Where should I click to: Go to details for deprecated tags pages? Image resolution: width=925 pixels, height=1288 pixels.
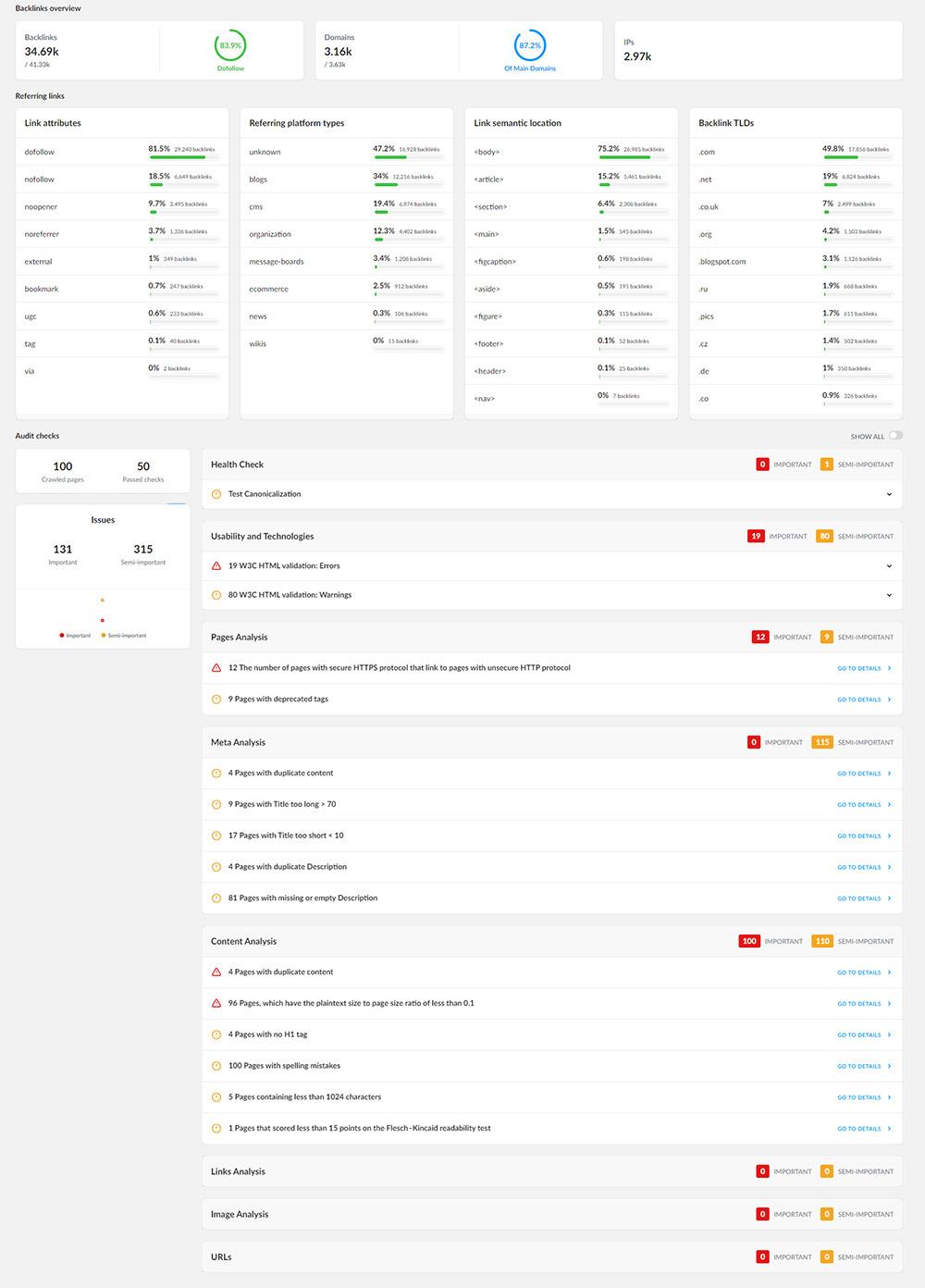pyautogui.click(x=864, y=700)
